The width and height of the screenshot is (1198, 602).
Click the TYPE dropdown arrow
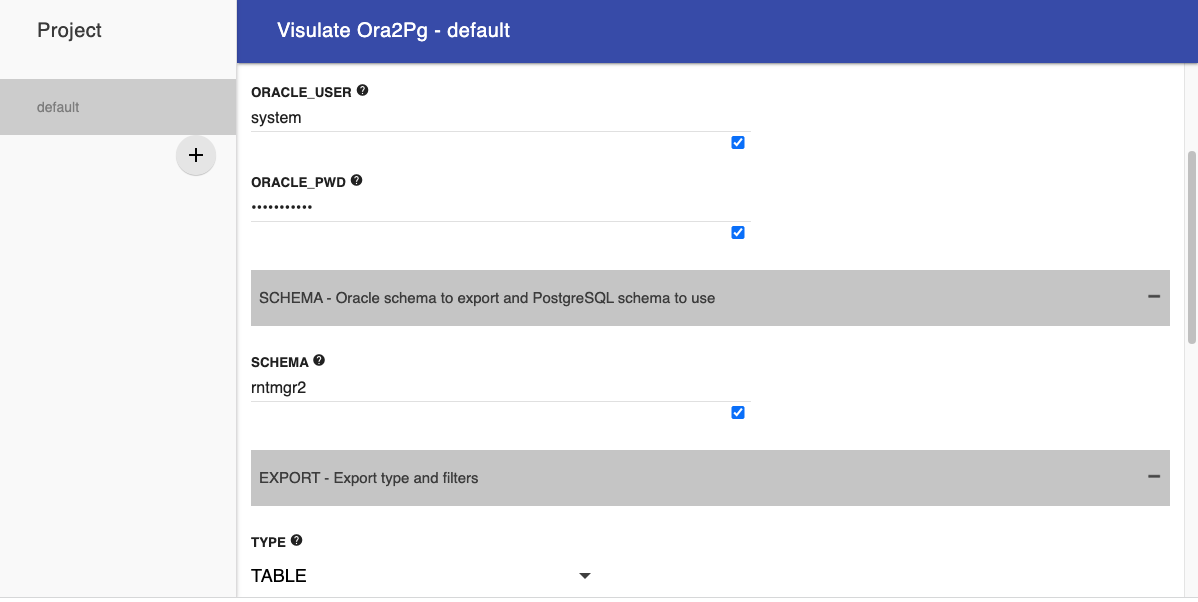pos(585,576)
